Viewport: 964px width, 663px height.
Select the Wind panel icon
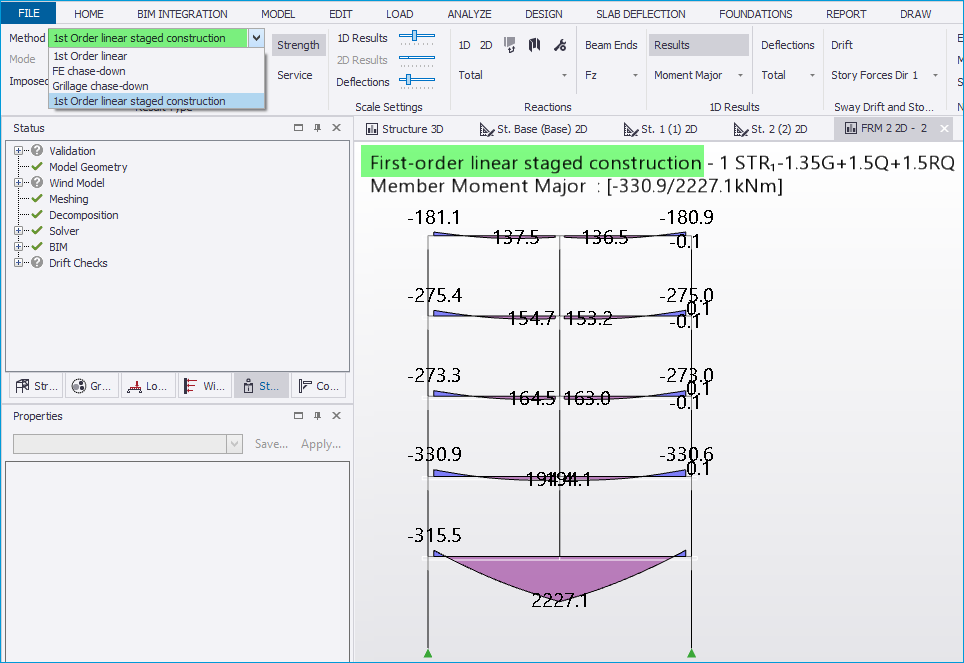click(204, 385)
